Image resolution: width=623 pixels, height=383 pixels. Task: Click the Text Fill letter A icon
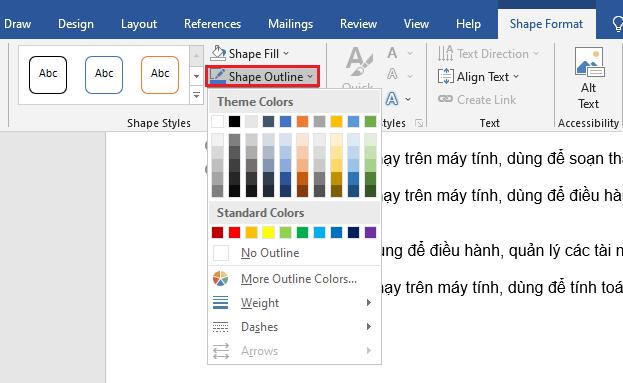(x=392, y=53)
